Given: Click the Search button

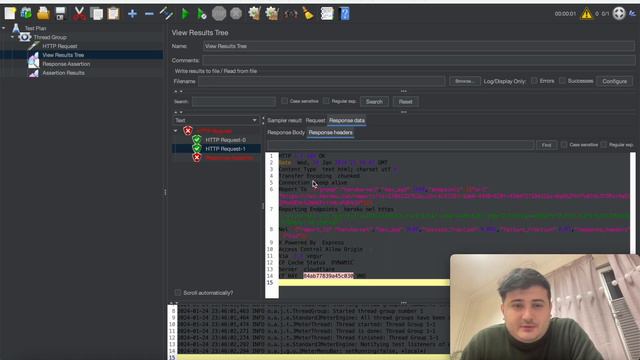Looking at the screenshot, I should coord(374,102).
